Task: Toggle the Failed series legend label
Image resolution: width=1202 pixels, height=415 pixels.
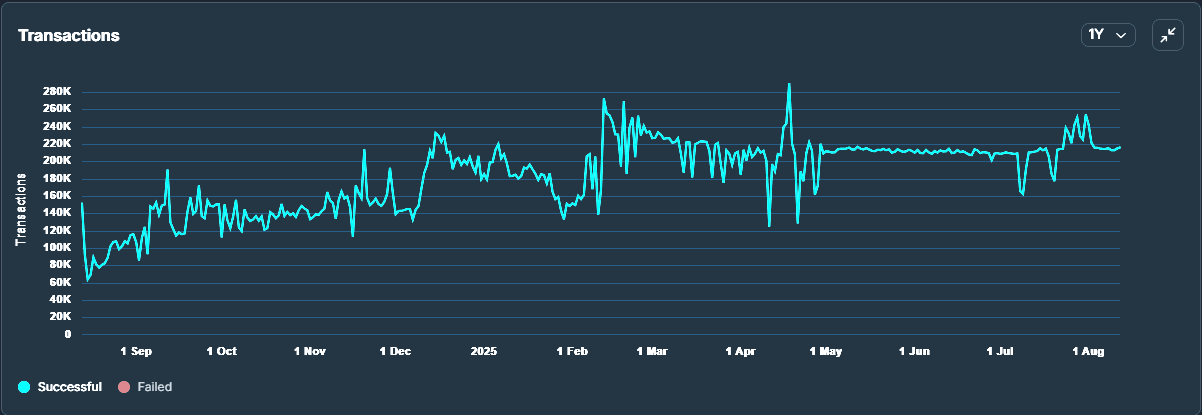Action: (x=155, y=386)
